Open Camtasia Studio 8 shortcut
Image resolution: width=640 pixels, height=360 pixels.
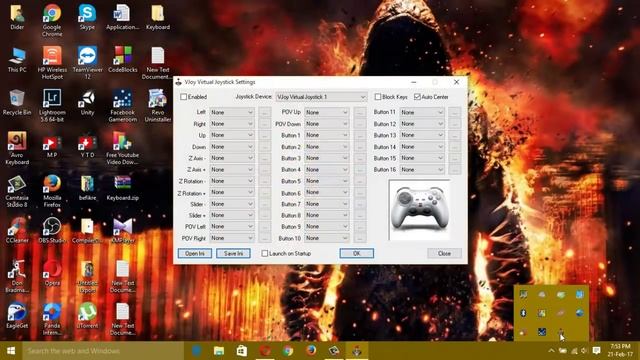click(17, 191)
